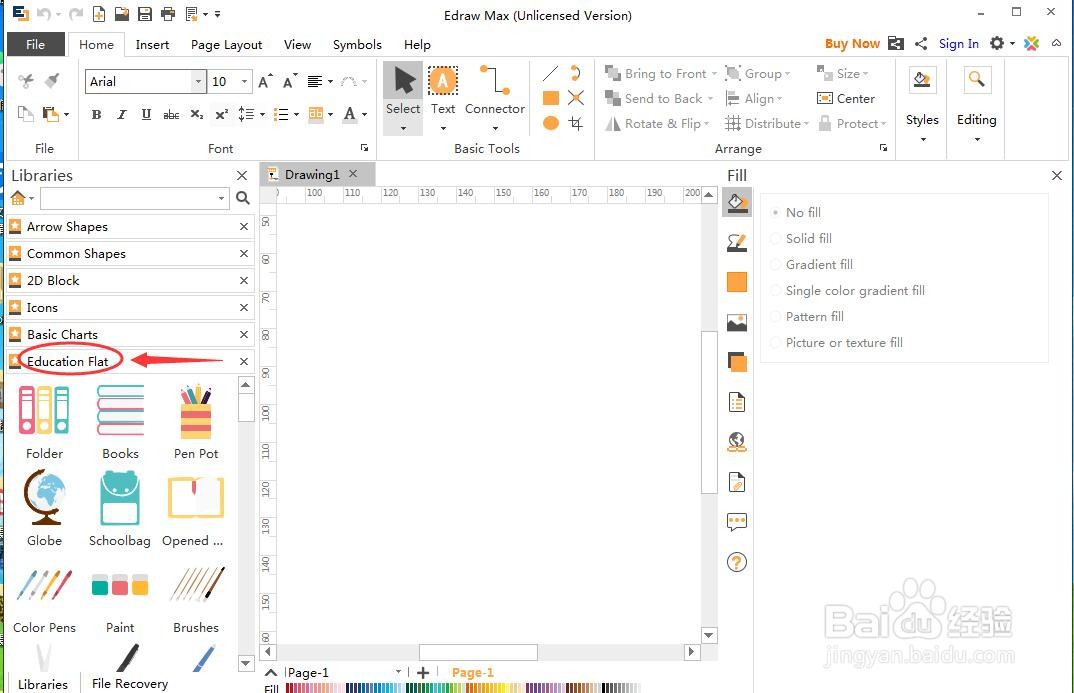The image size is (1074, 693).
Task: Expand the Bring to Front dropdown arrow
Action: [x=714, y=73]
